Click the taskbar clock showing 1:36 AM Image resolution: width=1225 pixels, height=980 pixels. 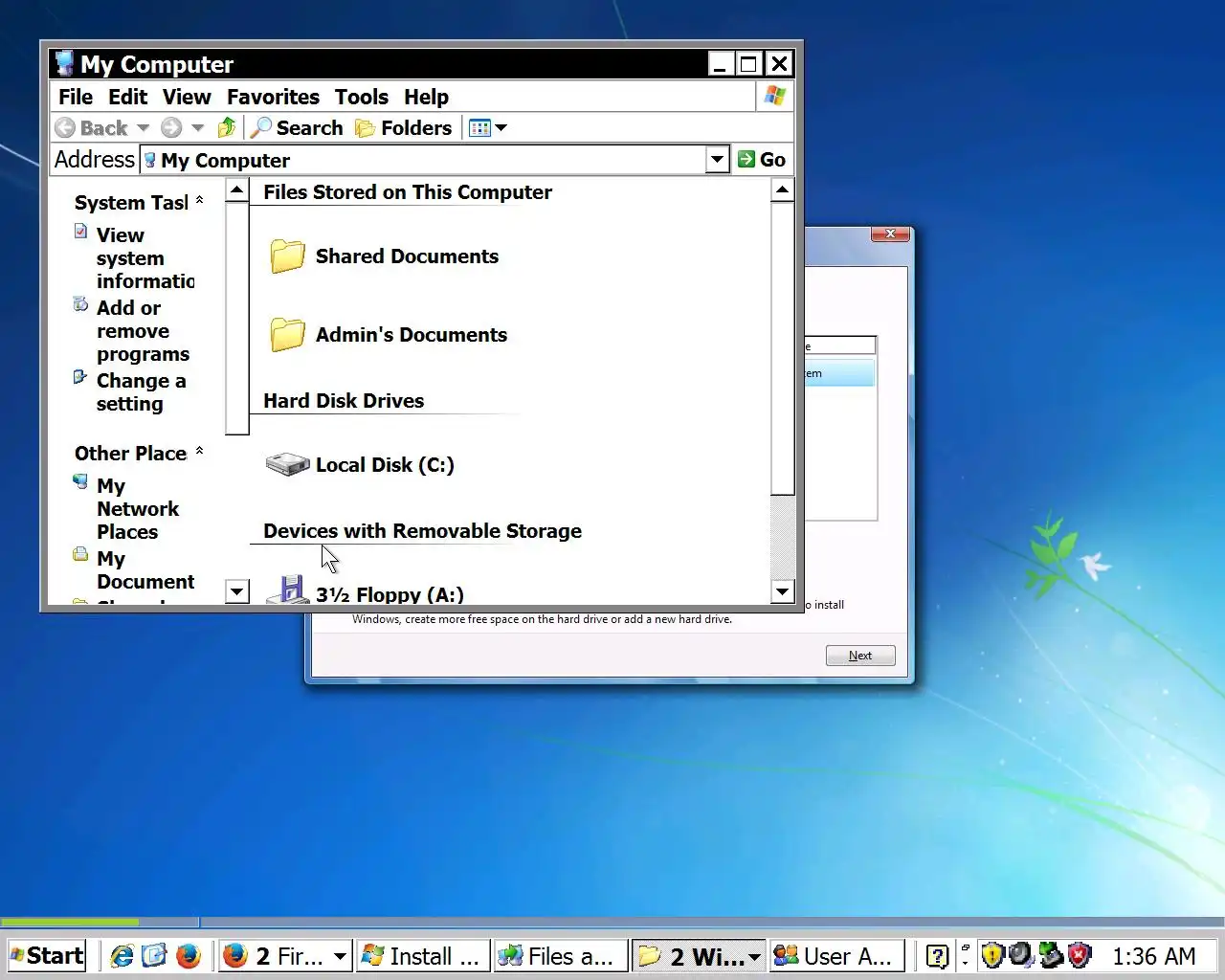[x=1153, y=956]
